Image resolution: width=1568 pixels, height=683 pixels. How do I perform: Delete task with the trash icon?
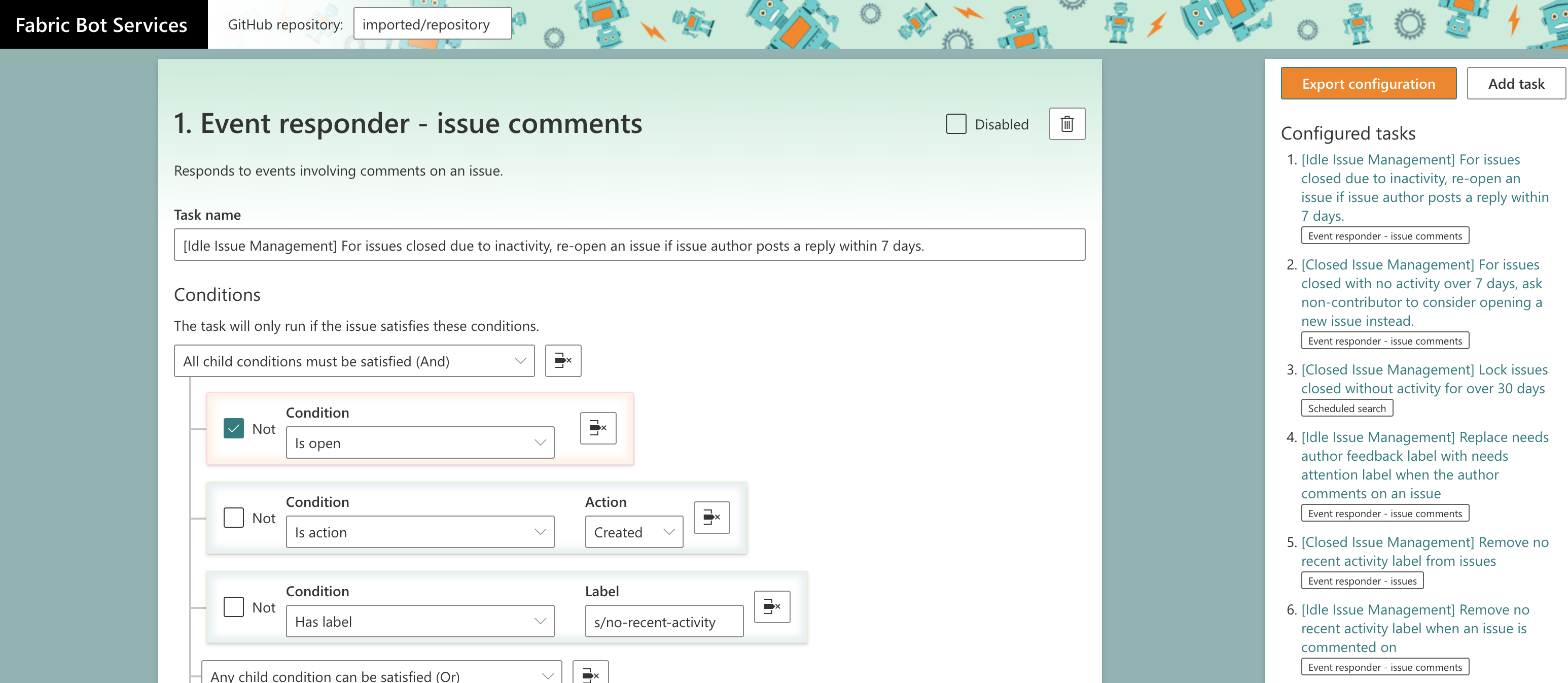(x=1066, y=124)
